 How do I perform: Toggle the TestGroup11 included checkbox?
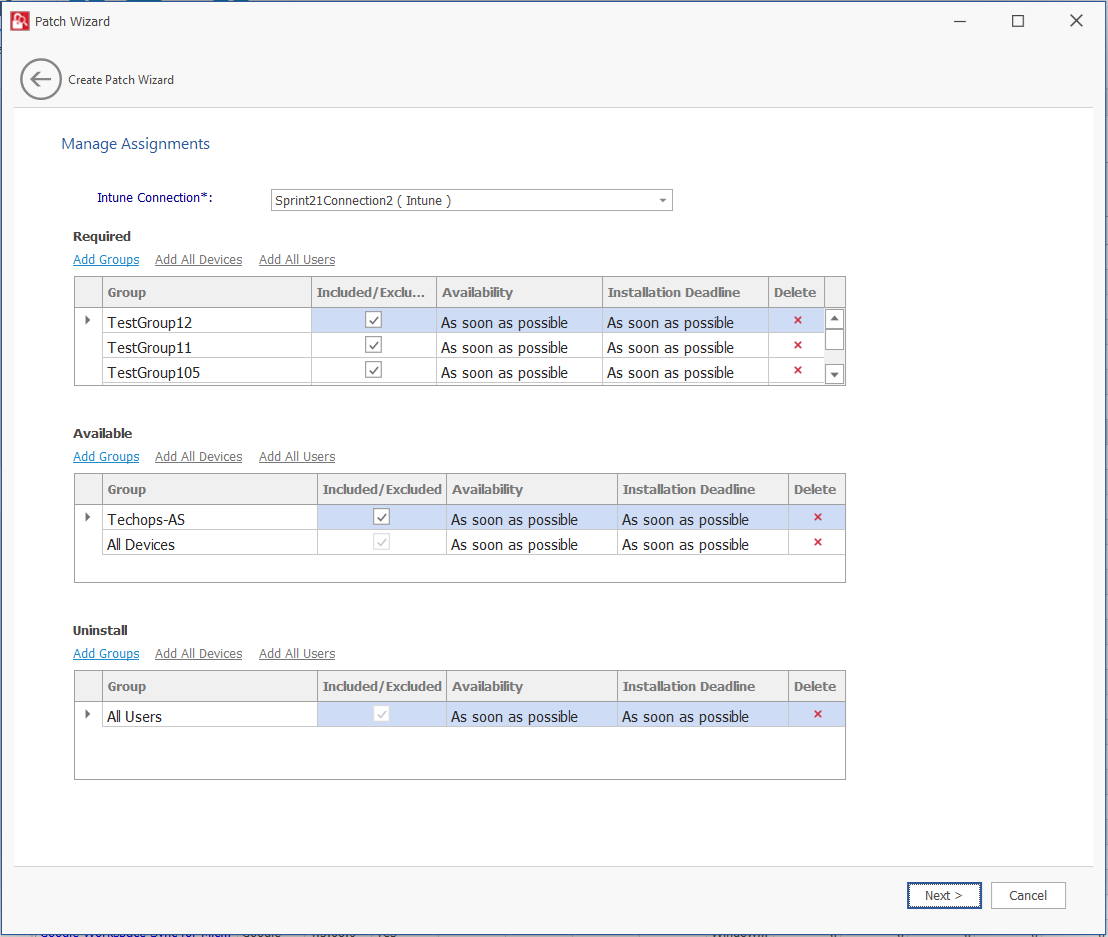pos(373,345)
